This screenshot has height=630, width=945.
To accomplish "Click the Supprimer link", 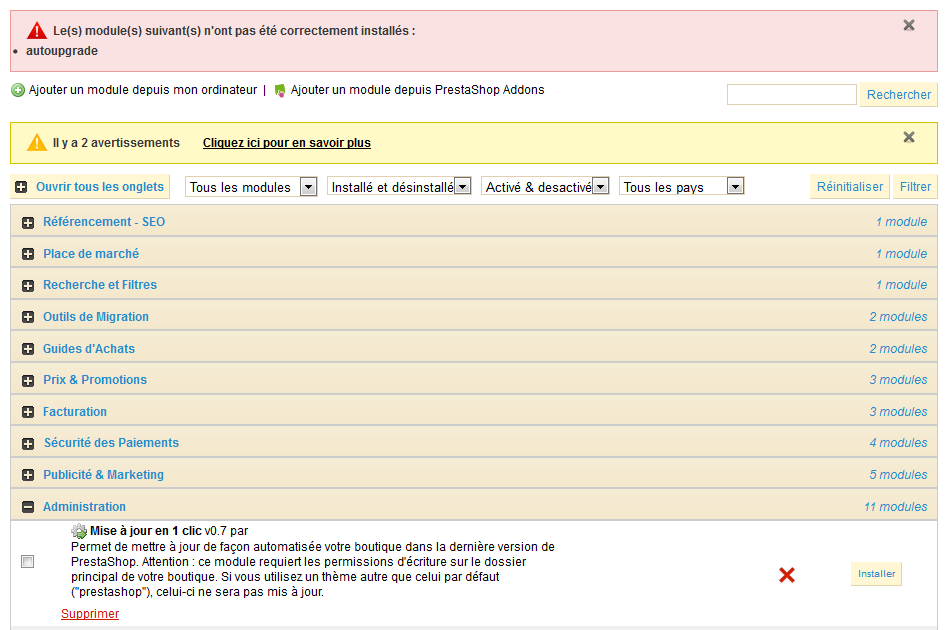I will (90, 614).
